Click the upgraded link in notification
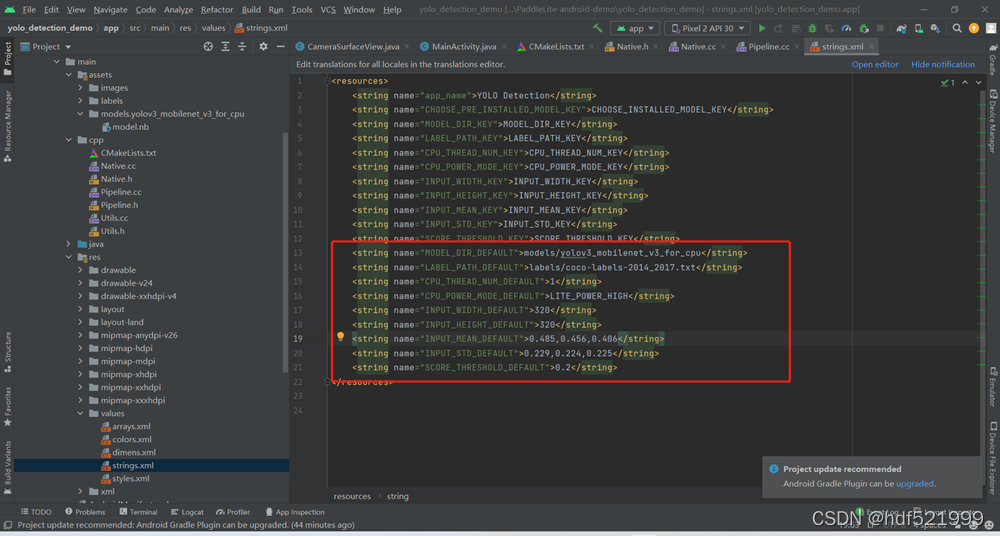Screen dimensions: 1000x536 (915, 484)
